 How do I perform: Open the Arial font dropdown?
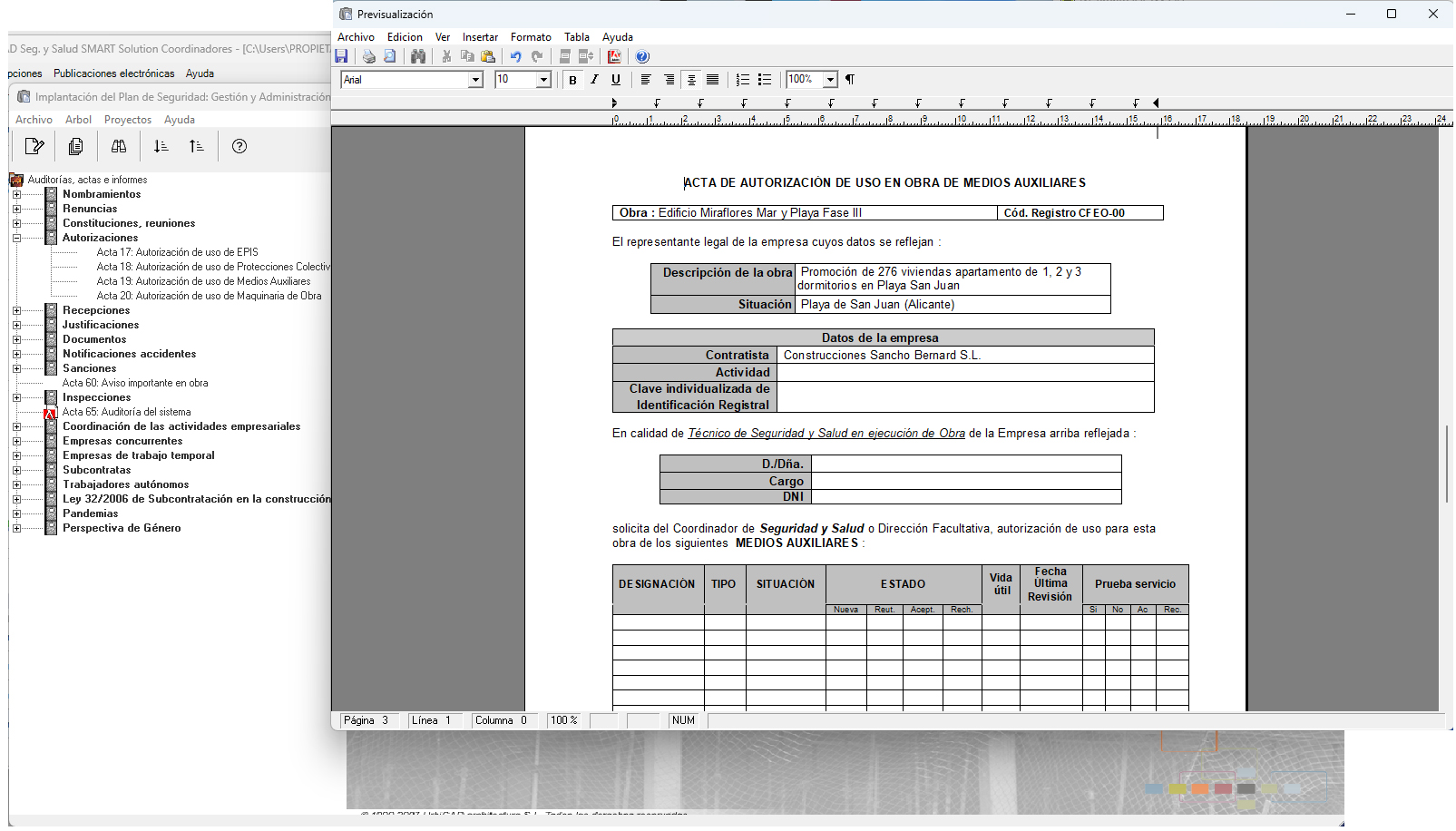pyautogui.click(x=475, y=80)
